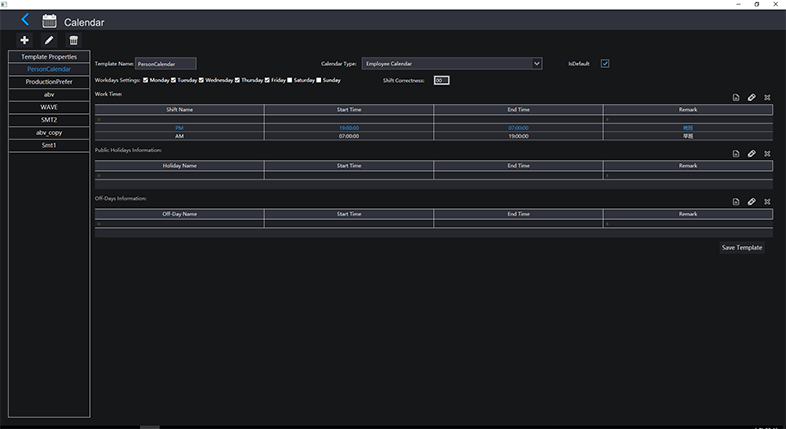
Task: Select ProductionPrefer template in list
Action: pyautogui.click(x=49, y=82)
